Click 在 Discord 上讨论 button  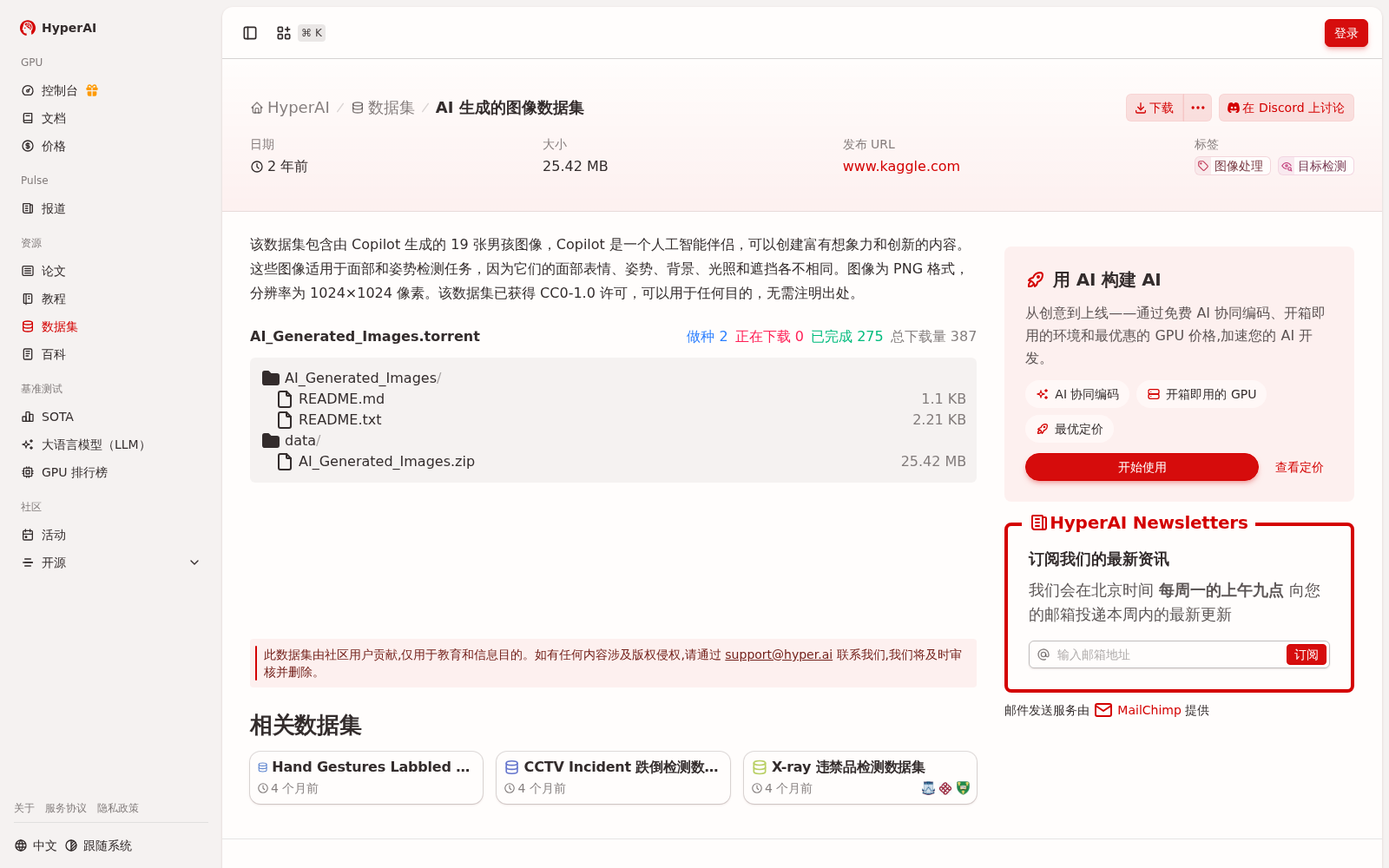point(1286,108)
